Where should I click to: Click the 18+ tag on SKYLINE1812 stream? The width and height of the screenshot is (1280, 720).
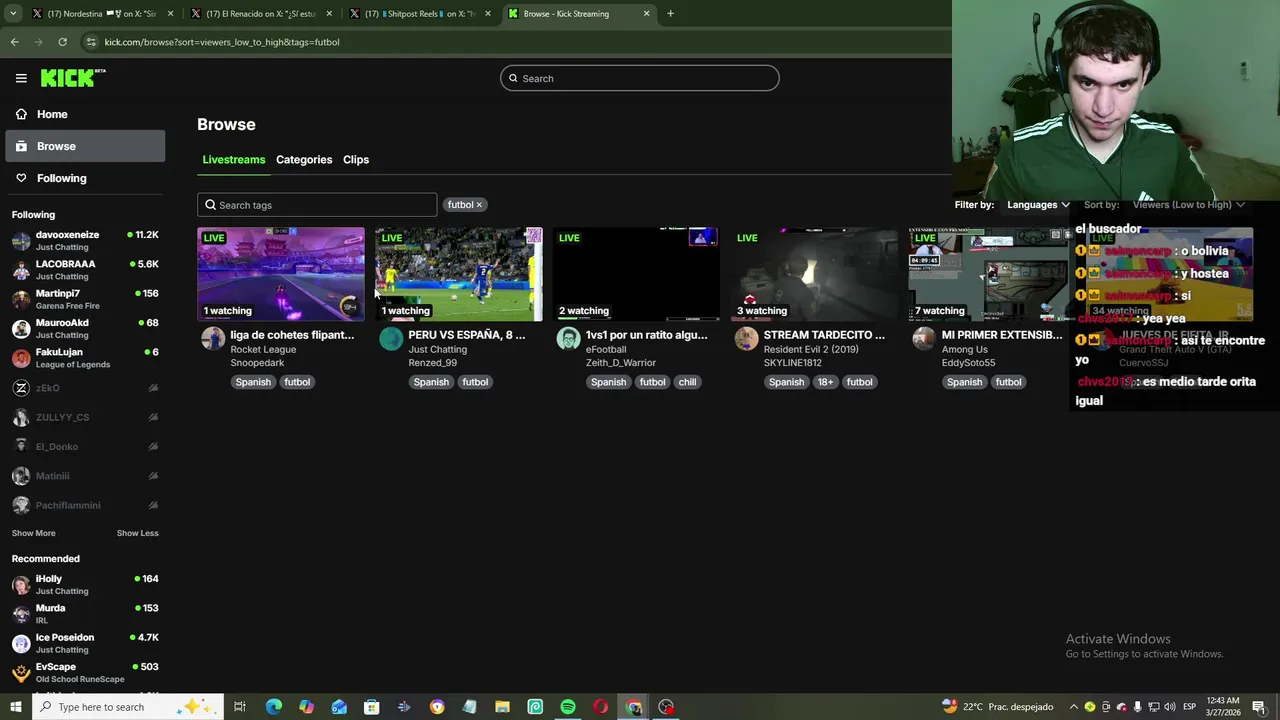pyautogui.click(x=825, y=382)
